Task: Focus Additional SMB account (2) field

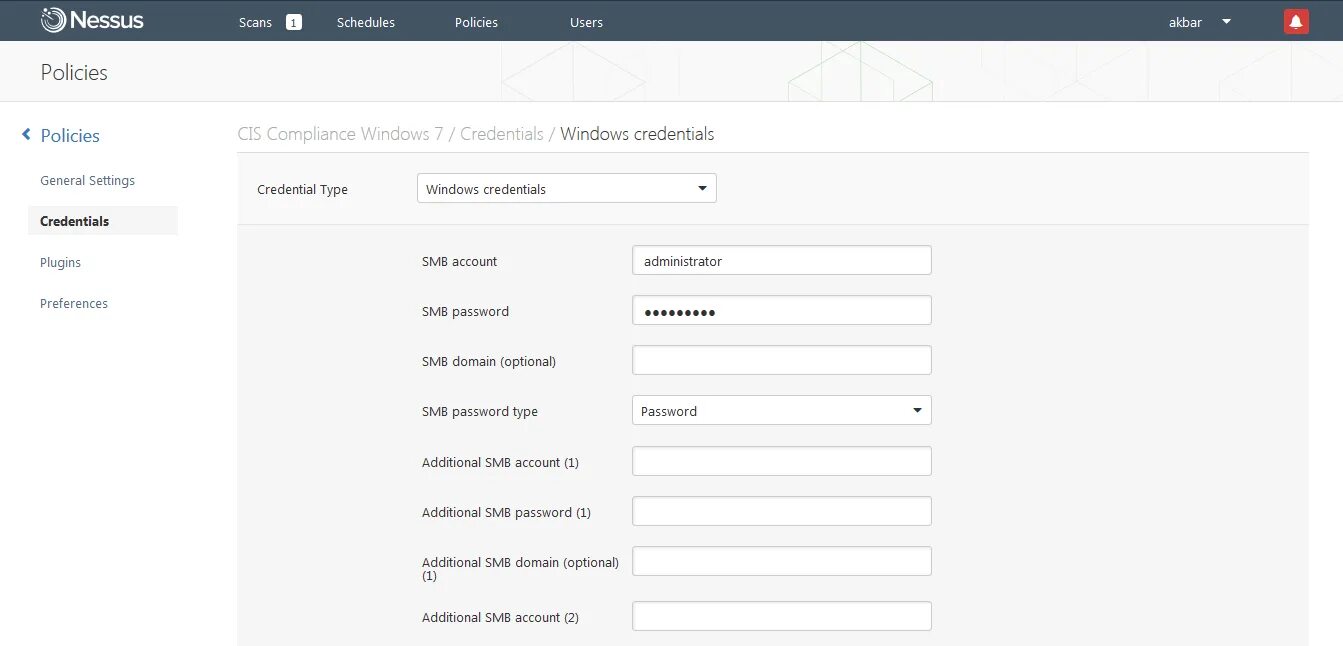Action: click(x=781, y=616)
